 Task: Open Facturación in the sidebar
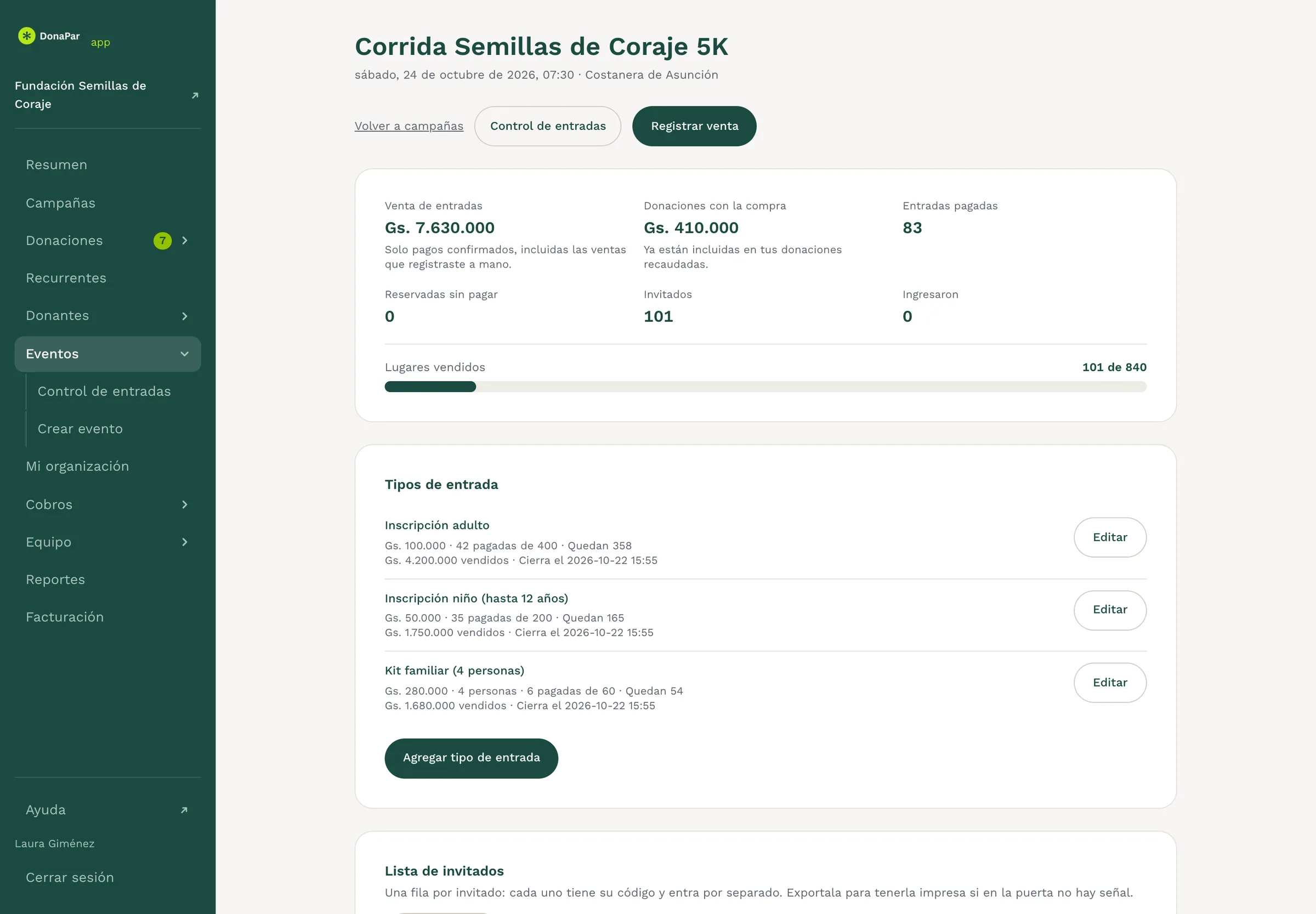[x=107, y=617]
